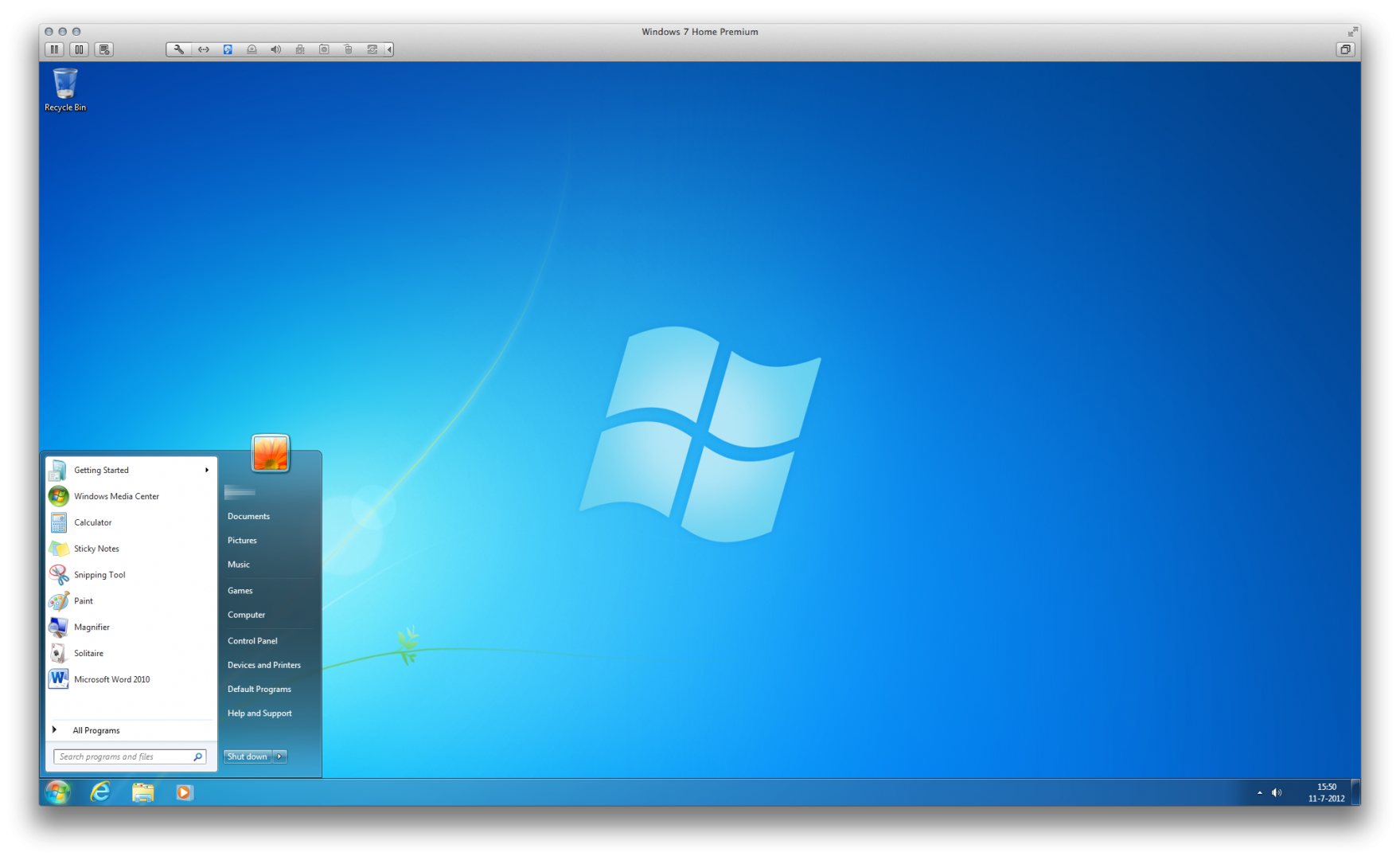
Task: Show hidden icons in the notification area
Action: coord(1259,792)
